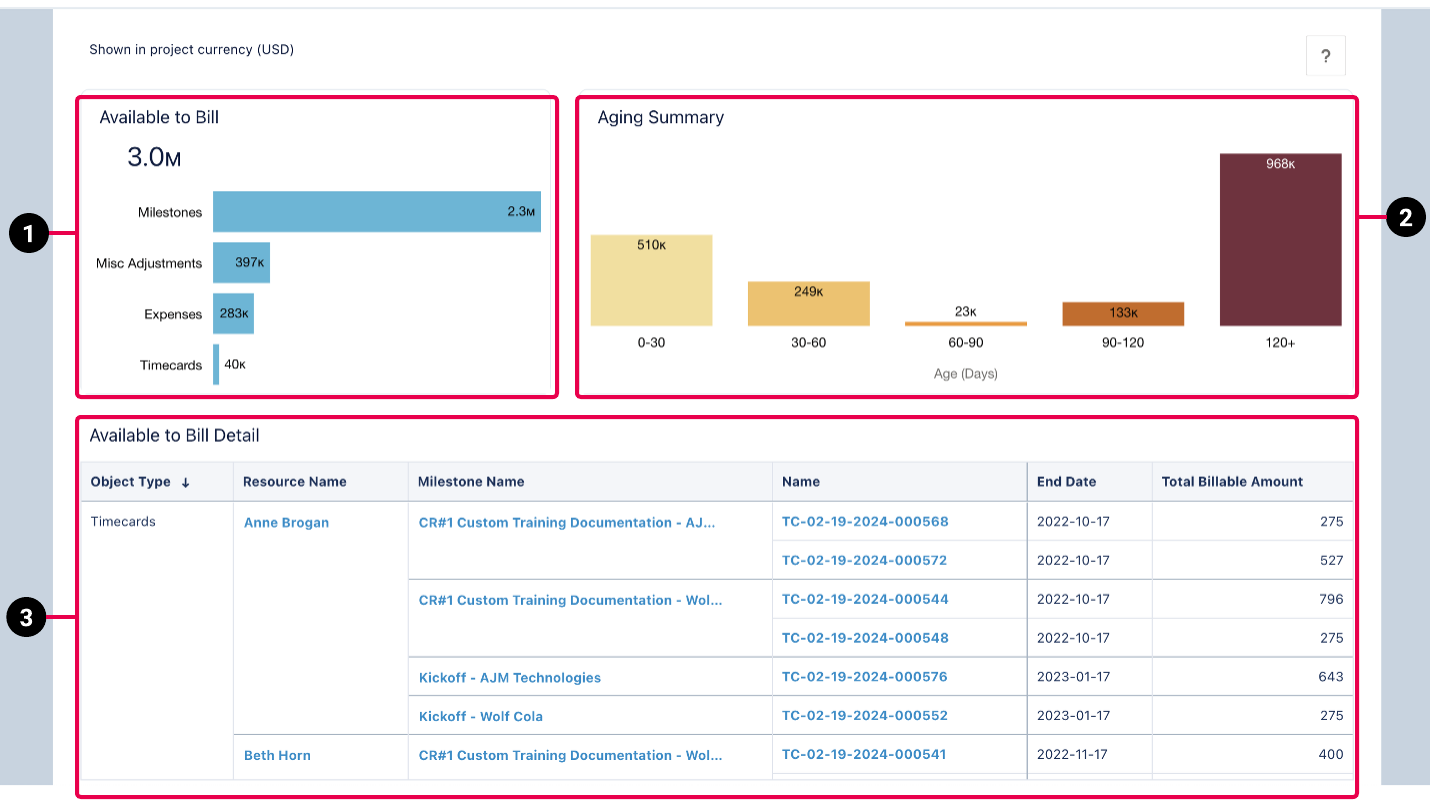Open timecard TC-02-19-2024-000541
This screenshot has height=802, width=1430.
point(863,754)
